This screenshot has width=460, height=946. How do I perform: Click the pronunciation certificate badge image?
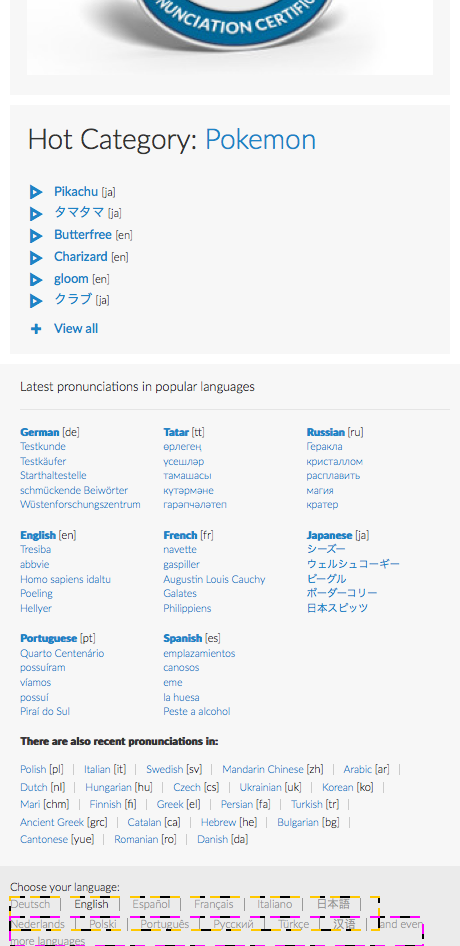(x=230, y=37)
